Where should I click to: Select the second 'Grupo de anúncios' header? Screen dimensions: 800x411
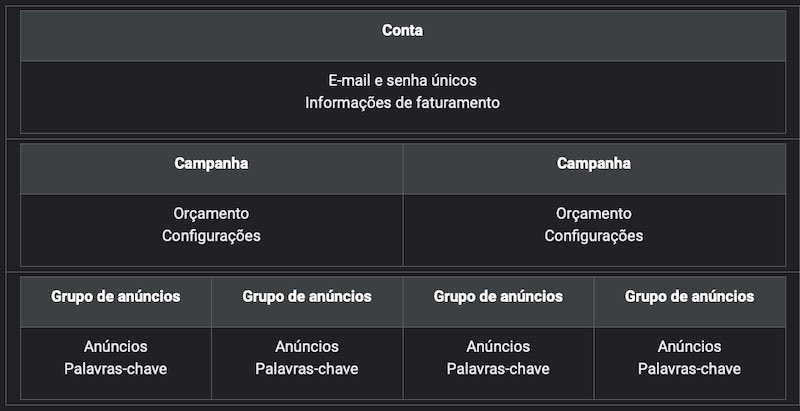click(x=307, y=302)
